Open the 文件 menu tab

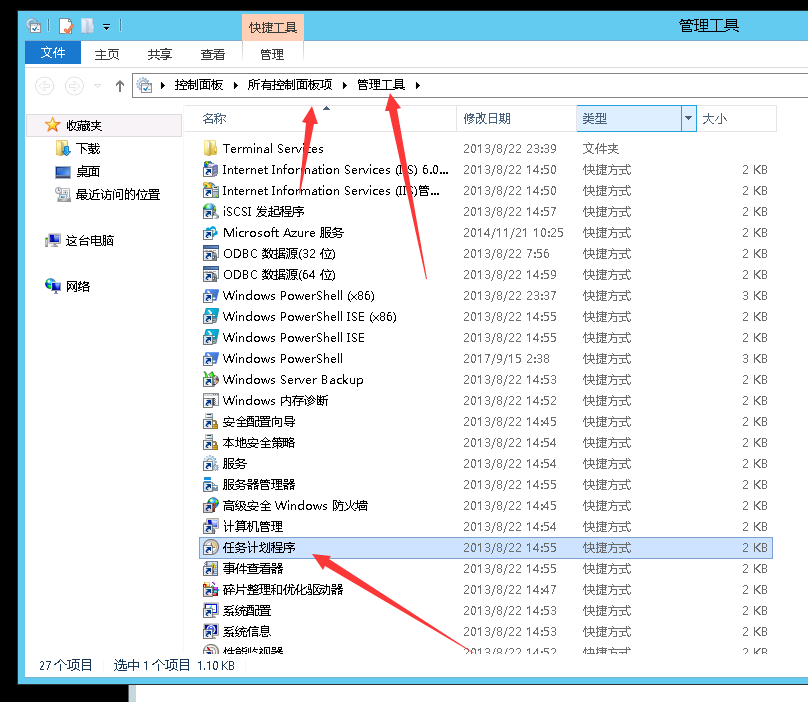53,53
